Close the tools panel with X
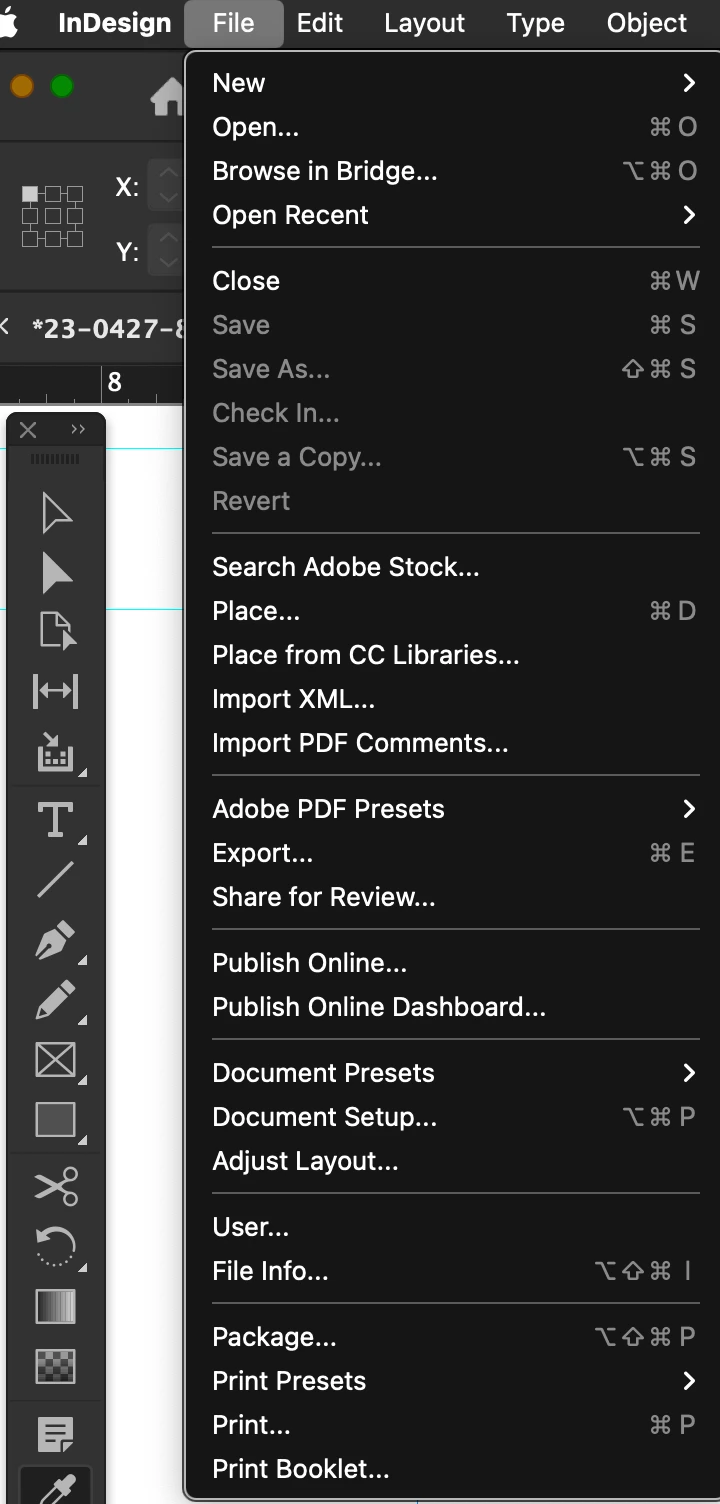This screenshot has width=720, height=1504. 28,429
